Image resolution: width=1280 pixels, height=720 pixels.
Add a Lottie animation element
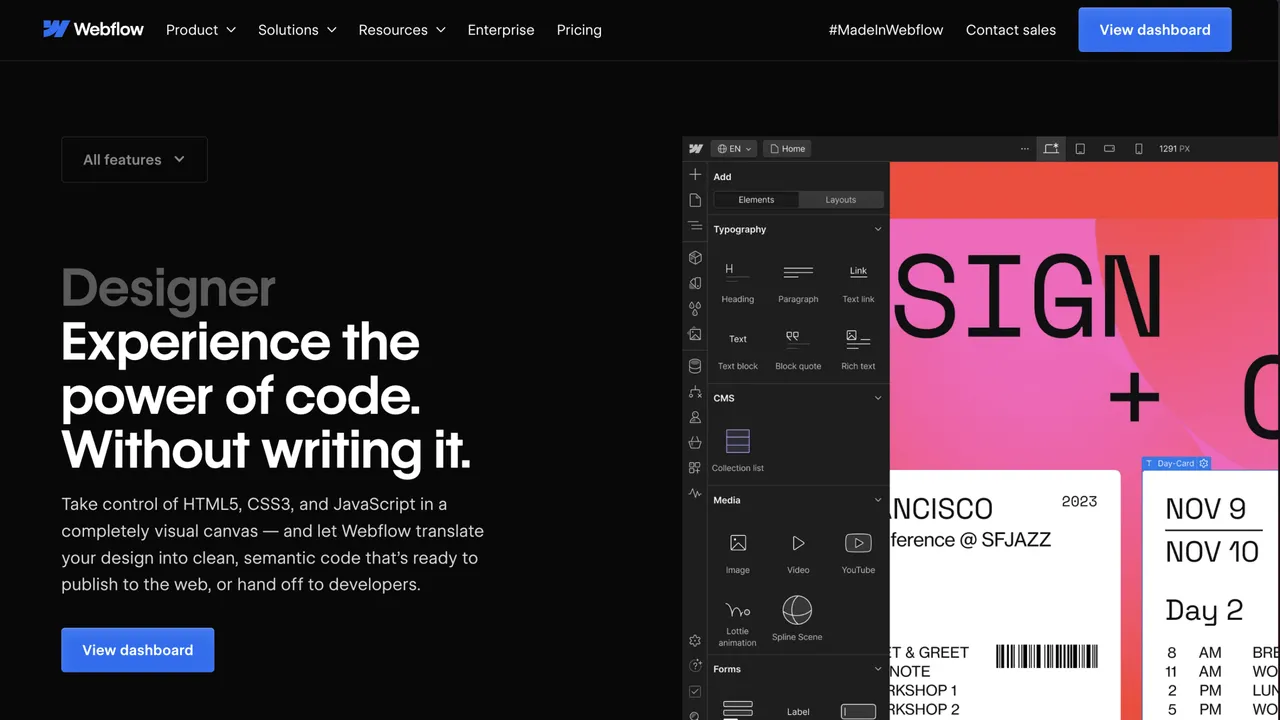point(737,622)
